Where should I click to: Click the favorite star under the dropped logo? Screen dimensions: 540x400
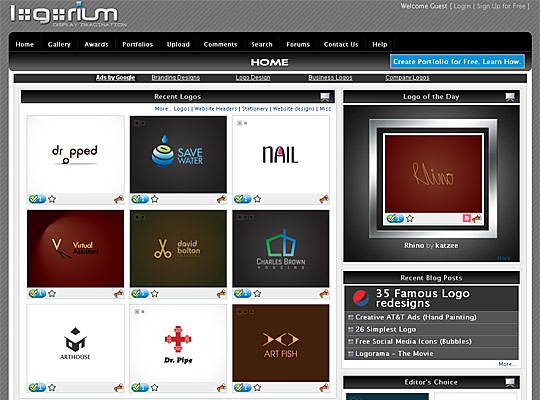pos(52,199)
